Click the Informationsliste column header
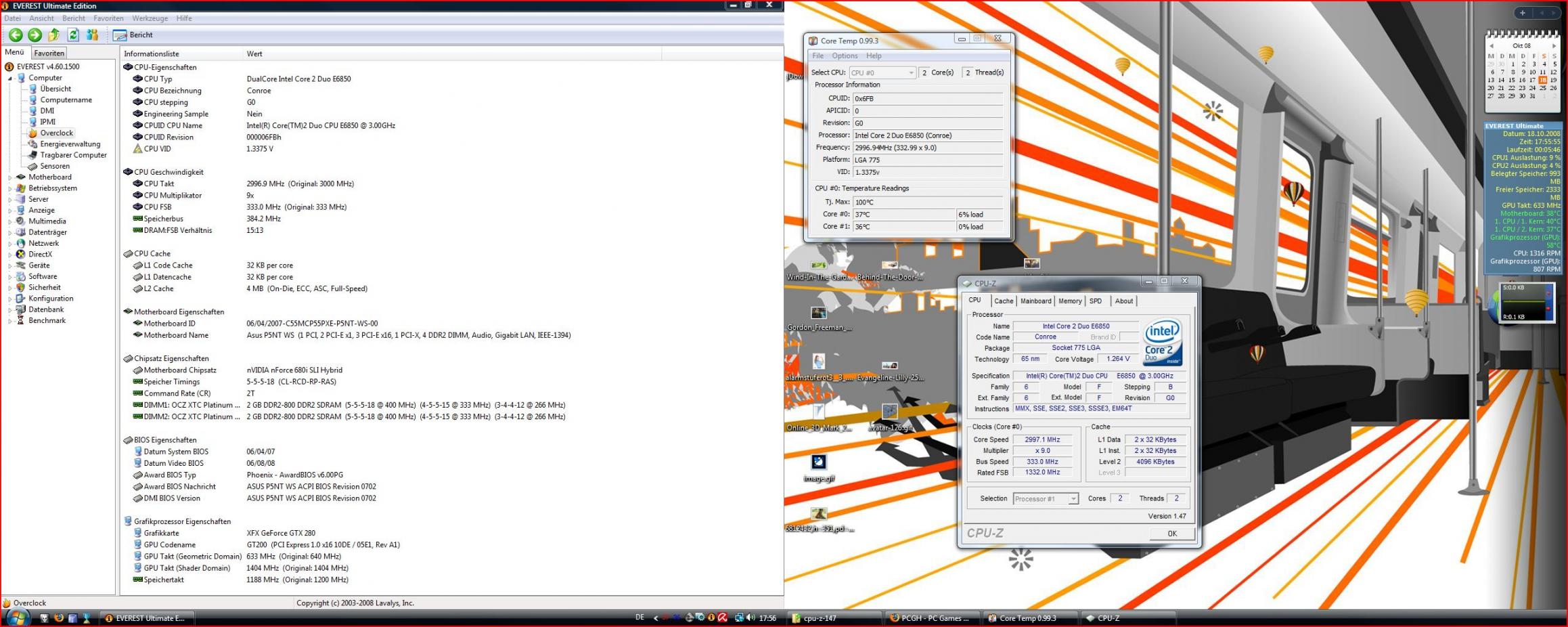This screenshot has width=1568, height=627. 181,53
